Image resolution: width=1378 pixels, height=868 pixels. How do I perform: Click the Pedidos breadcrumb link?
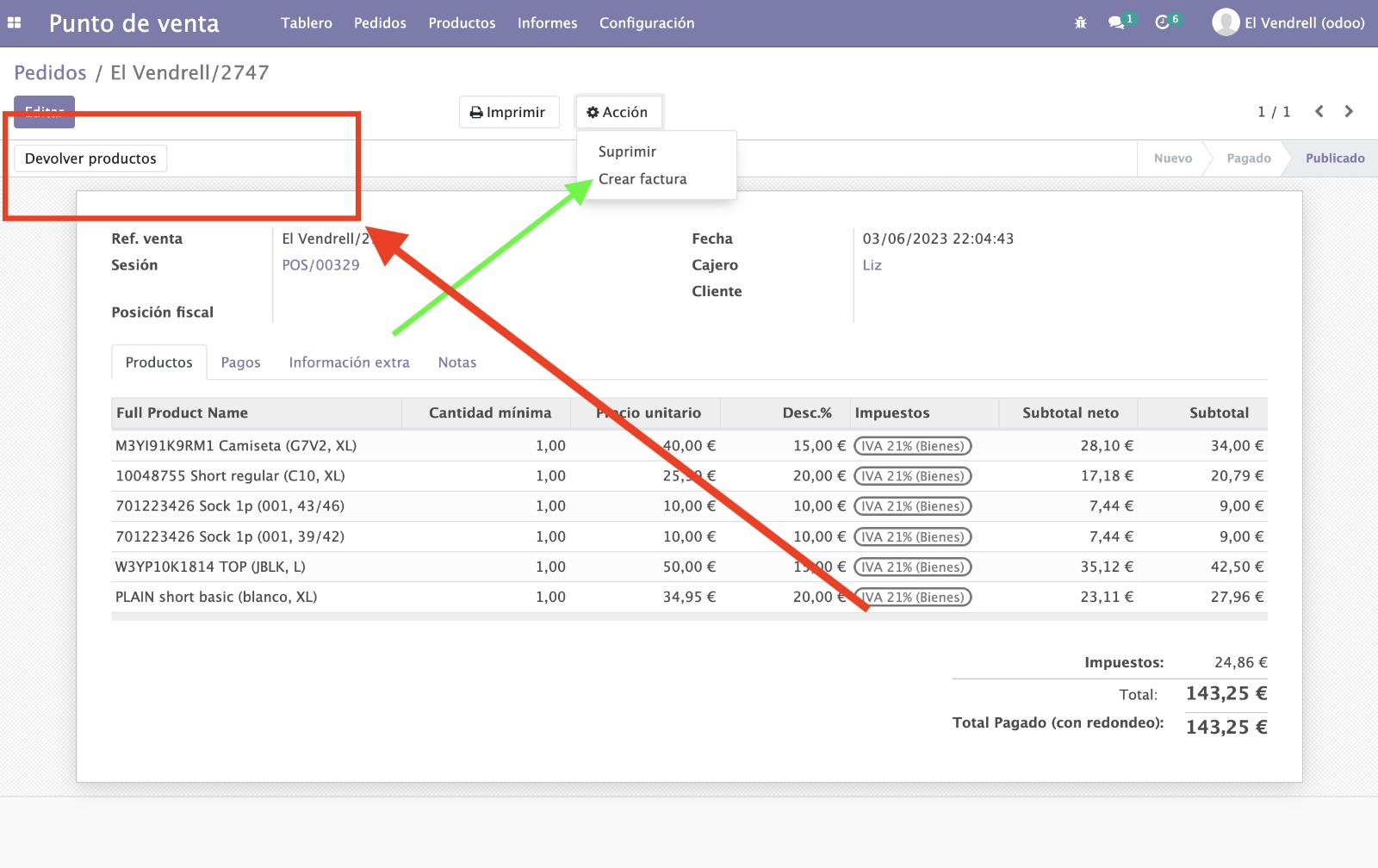(x=50, y=73)
